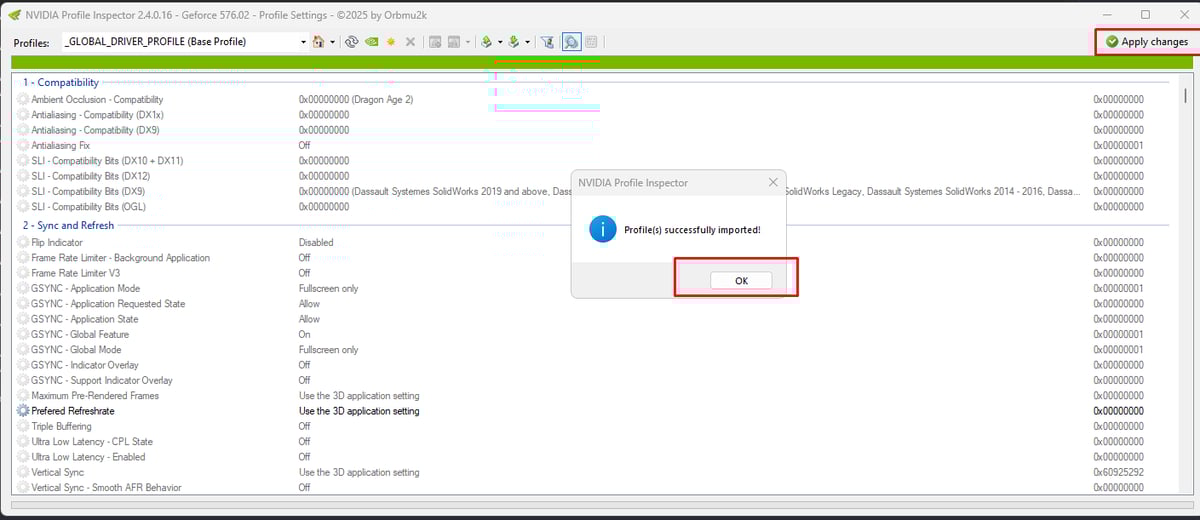Click gear icon beside Vertical Sync
The image size is (1200, 520).
[x=23, y=472]
